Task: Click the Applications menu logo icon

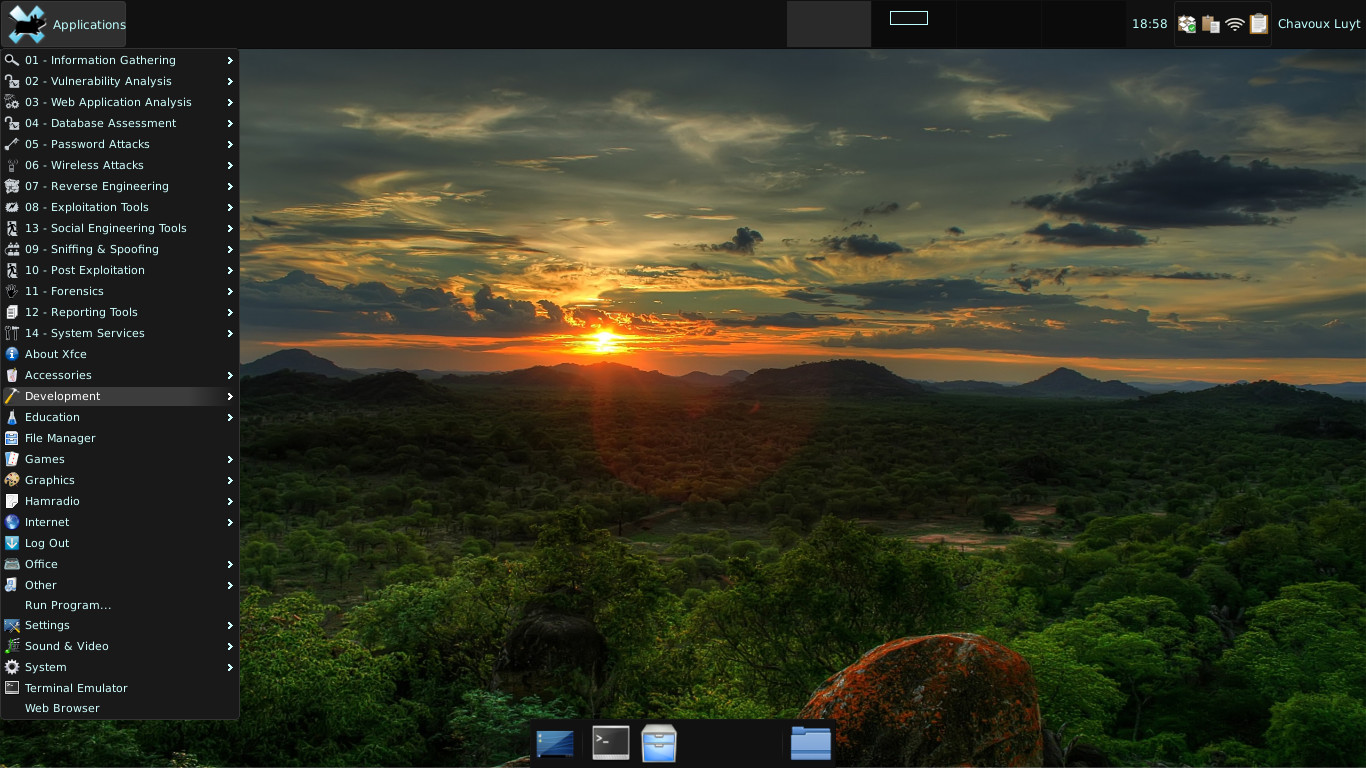Action: pyautogui.click(x=27, y=24)
